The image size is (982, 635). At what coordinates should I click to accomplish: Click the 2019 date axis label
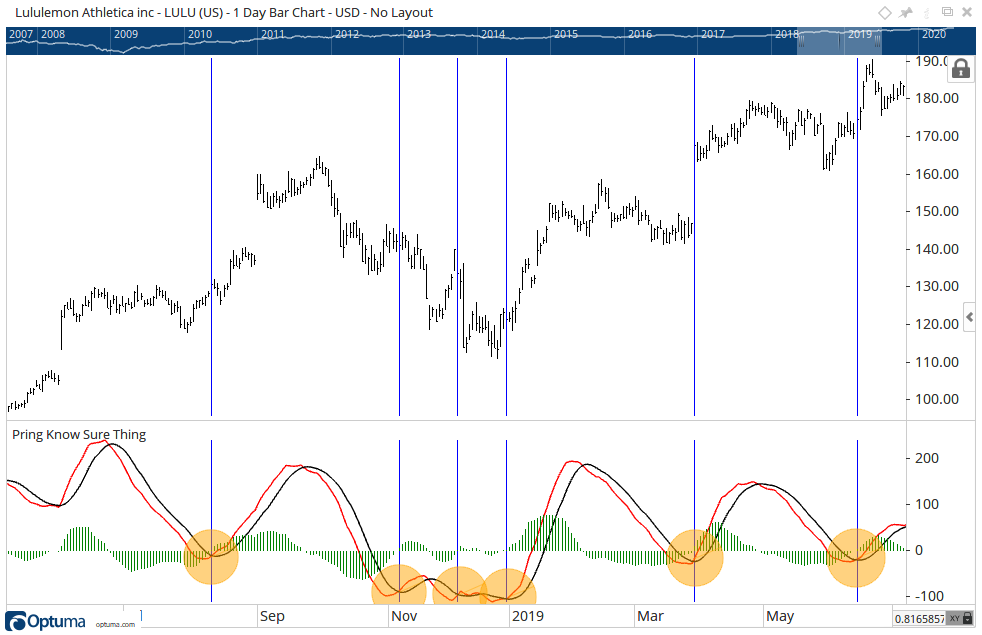[528, 616]
